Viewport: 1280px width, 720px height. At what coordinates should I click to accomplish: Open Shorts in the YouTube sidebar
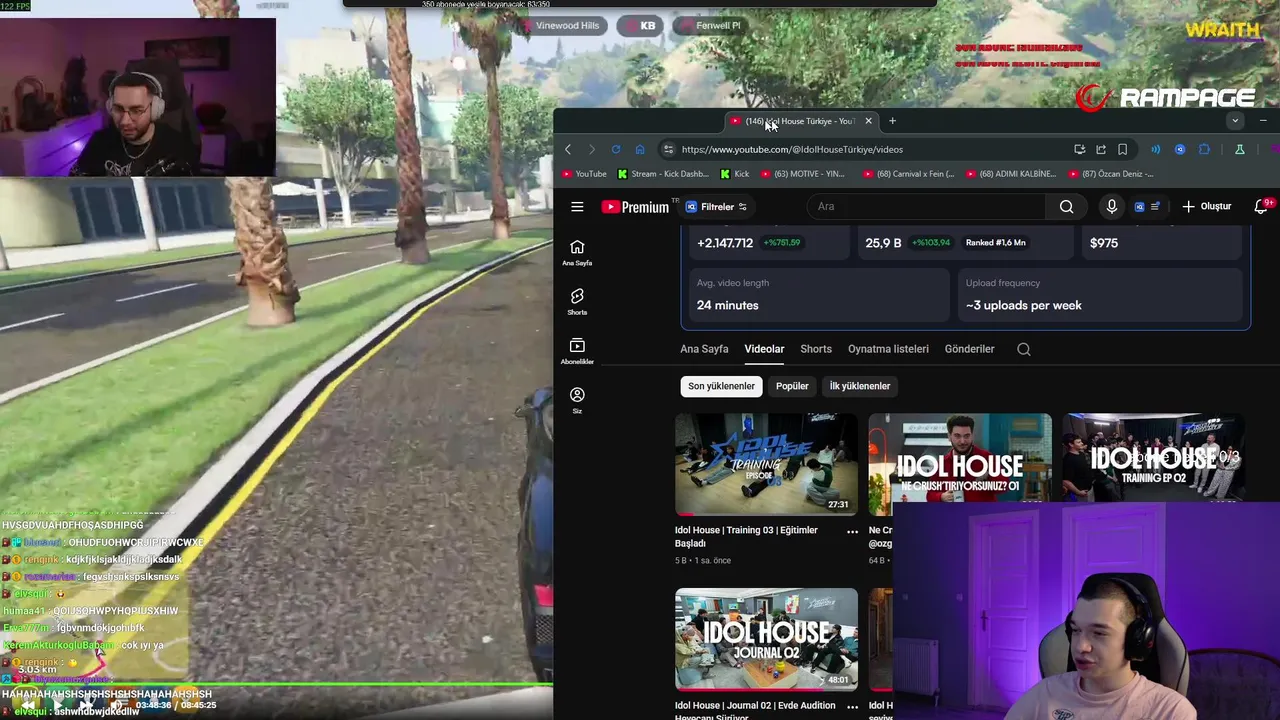pos(577,302)
